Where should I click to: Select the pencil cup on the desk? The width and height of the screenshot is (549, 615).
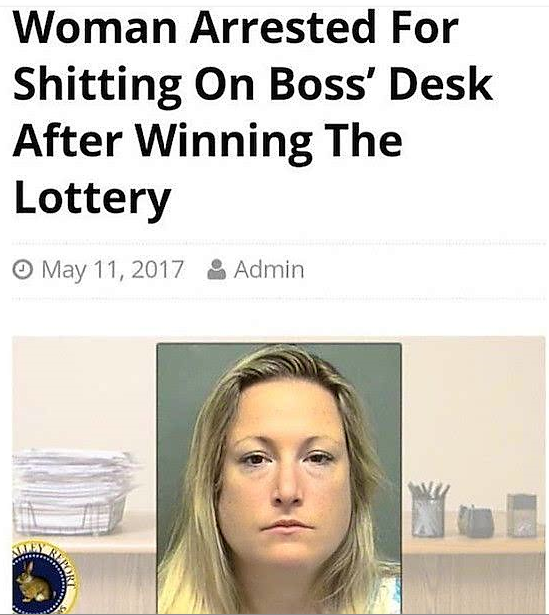[428, 509]
